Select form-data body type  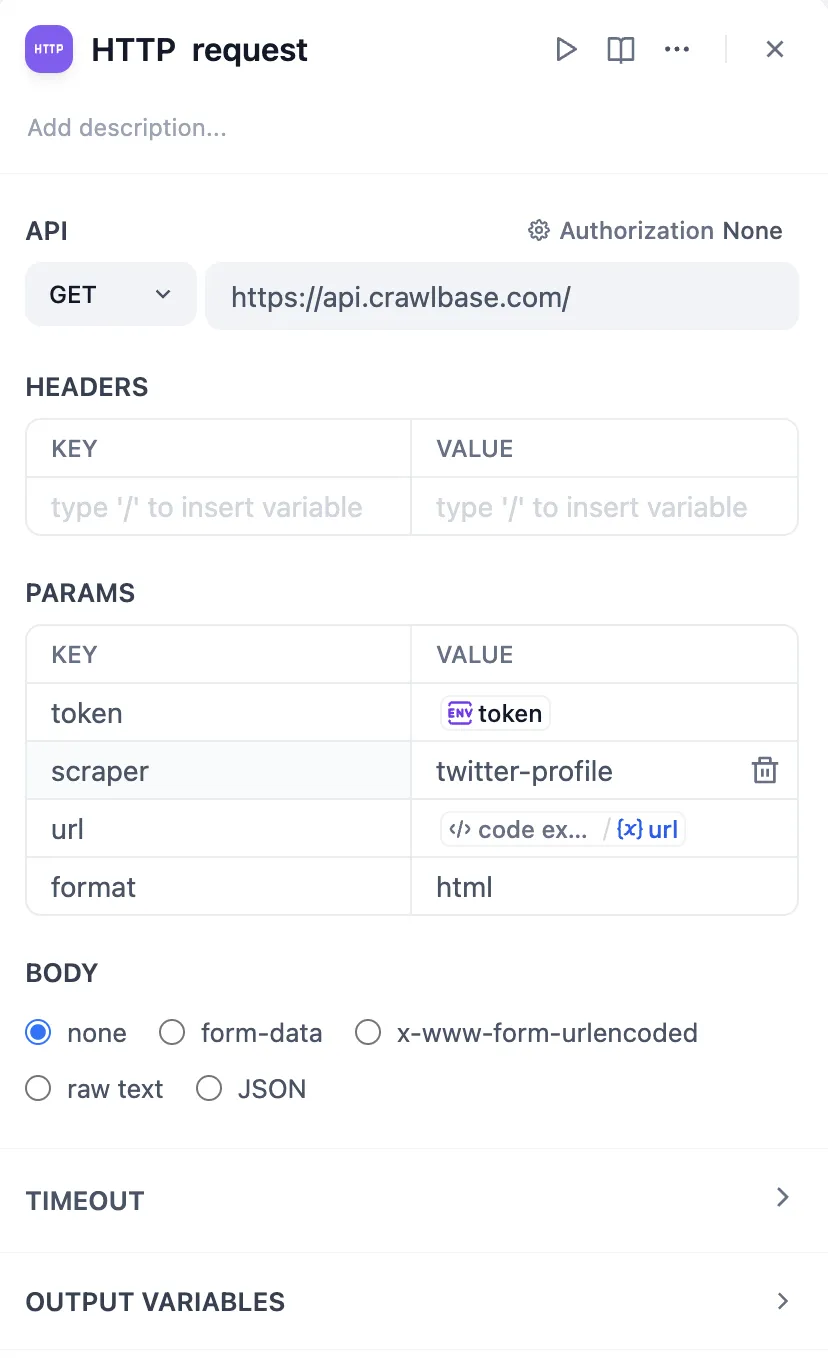[173, 1033]
